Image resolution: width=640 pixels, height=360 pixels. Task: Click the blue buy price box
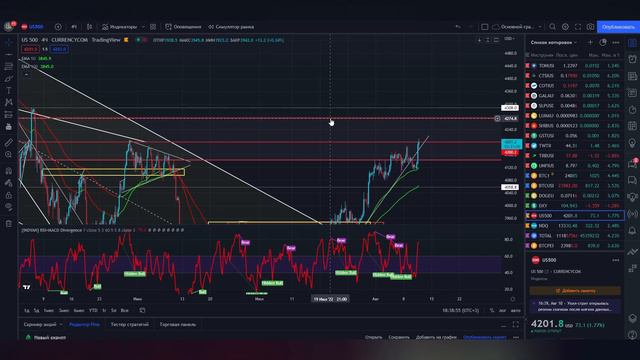(59, 49)
